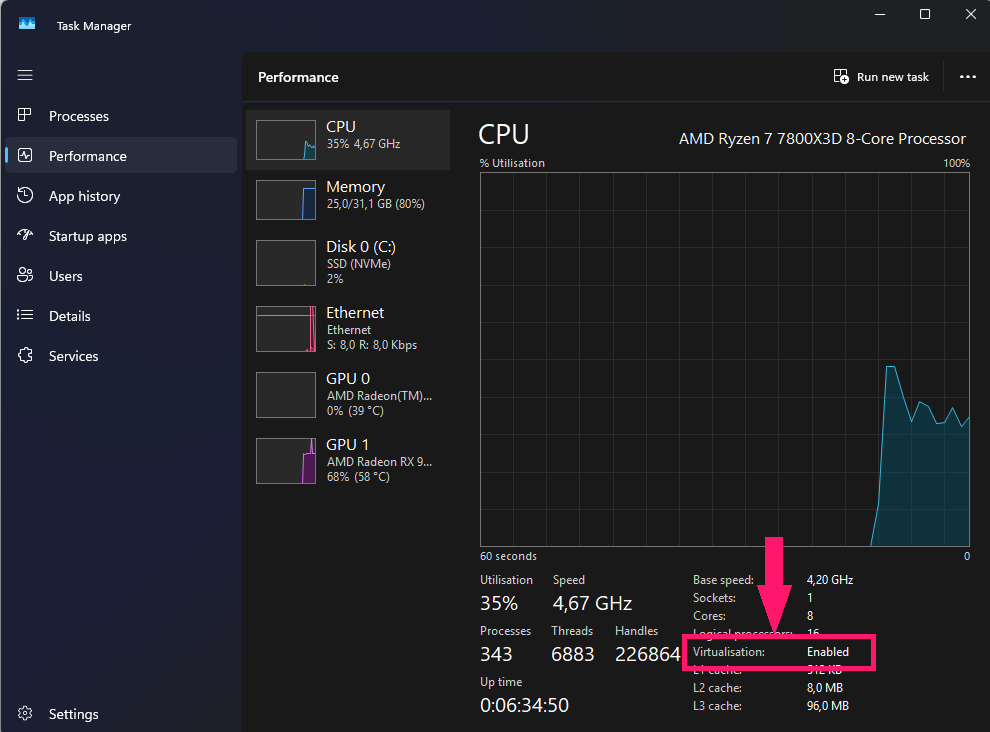Click Cores value 8
The width and height of the screenshot is (990, 732).
point(810,616)
